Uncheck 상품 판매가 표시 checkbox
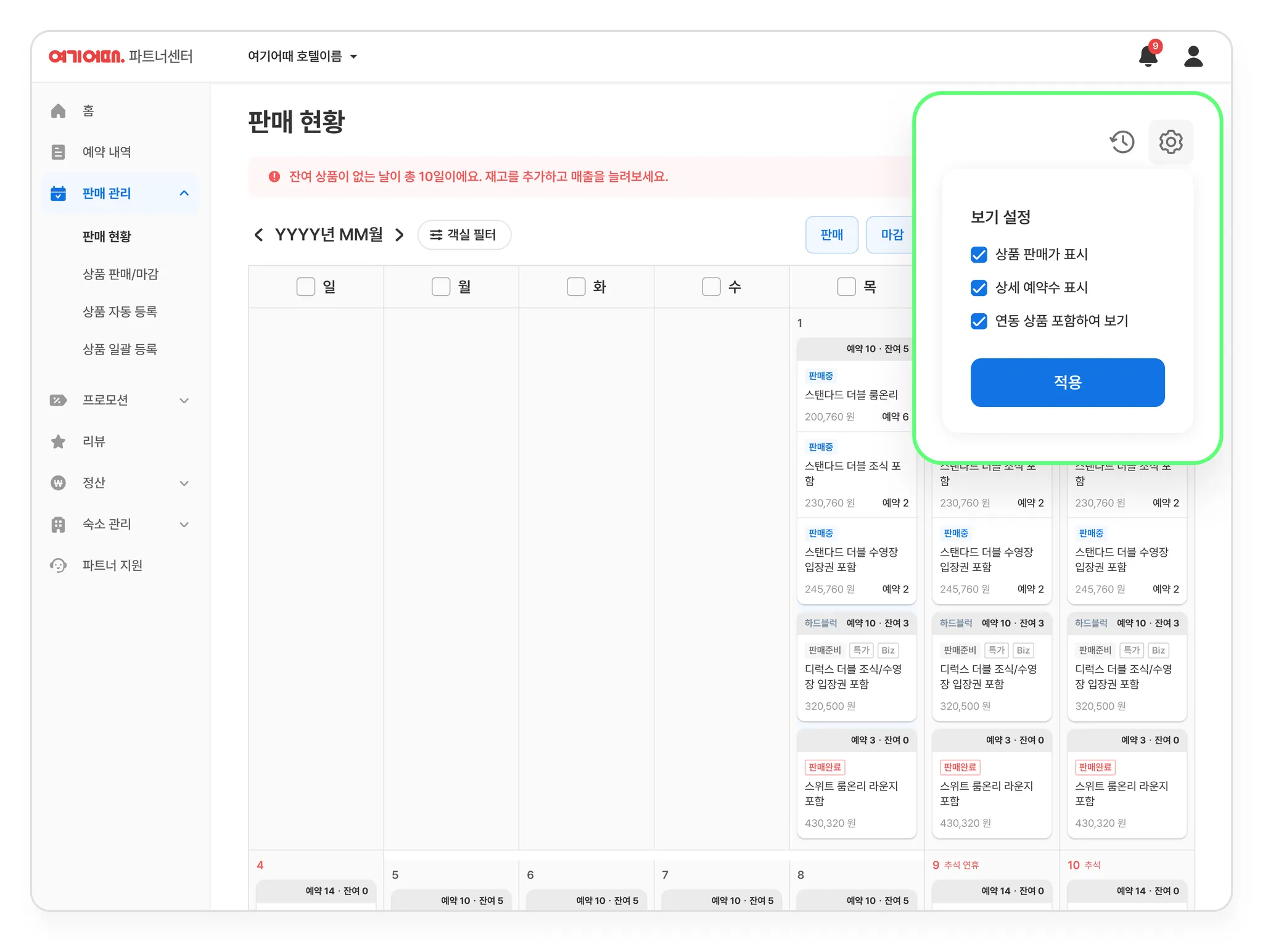Image resolution: width=1263 pixels, height=952 pixels. [x=979, y=255]
